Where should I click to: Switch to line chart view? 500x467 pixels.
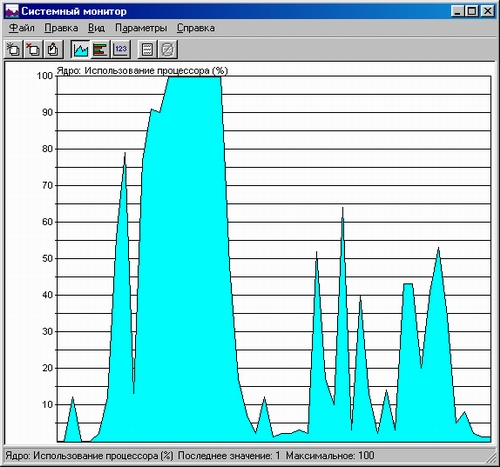80,50
